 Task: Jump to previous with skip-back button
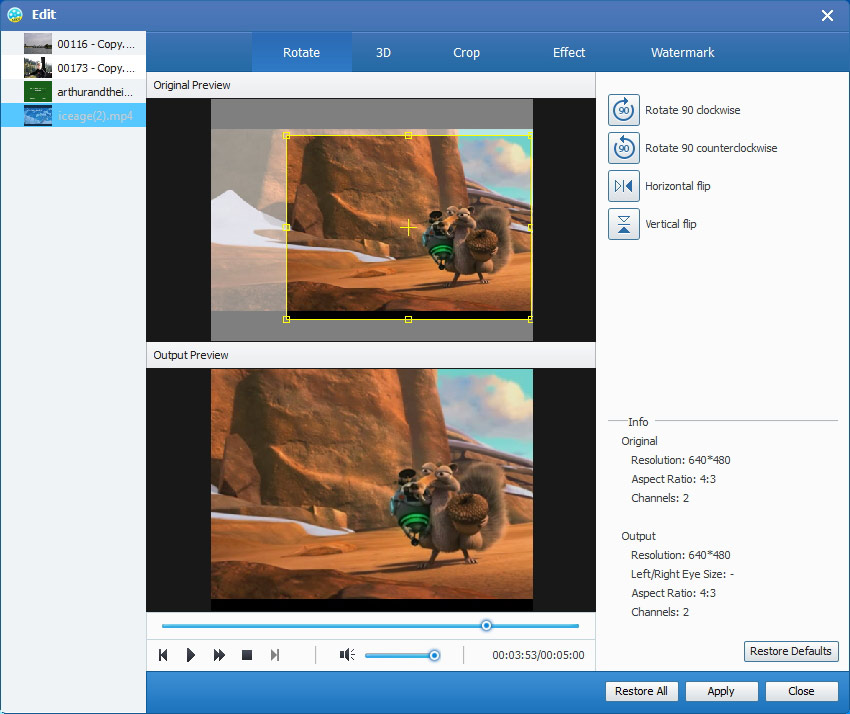(163, 655)
